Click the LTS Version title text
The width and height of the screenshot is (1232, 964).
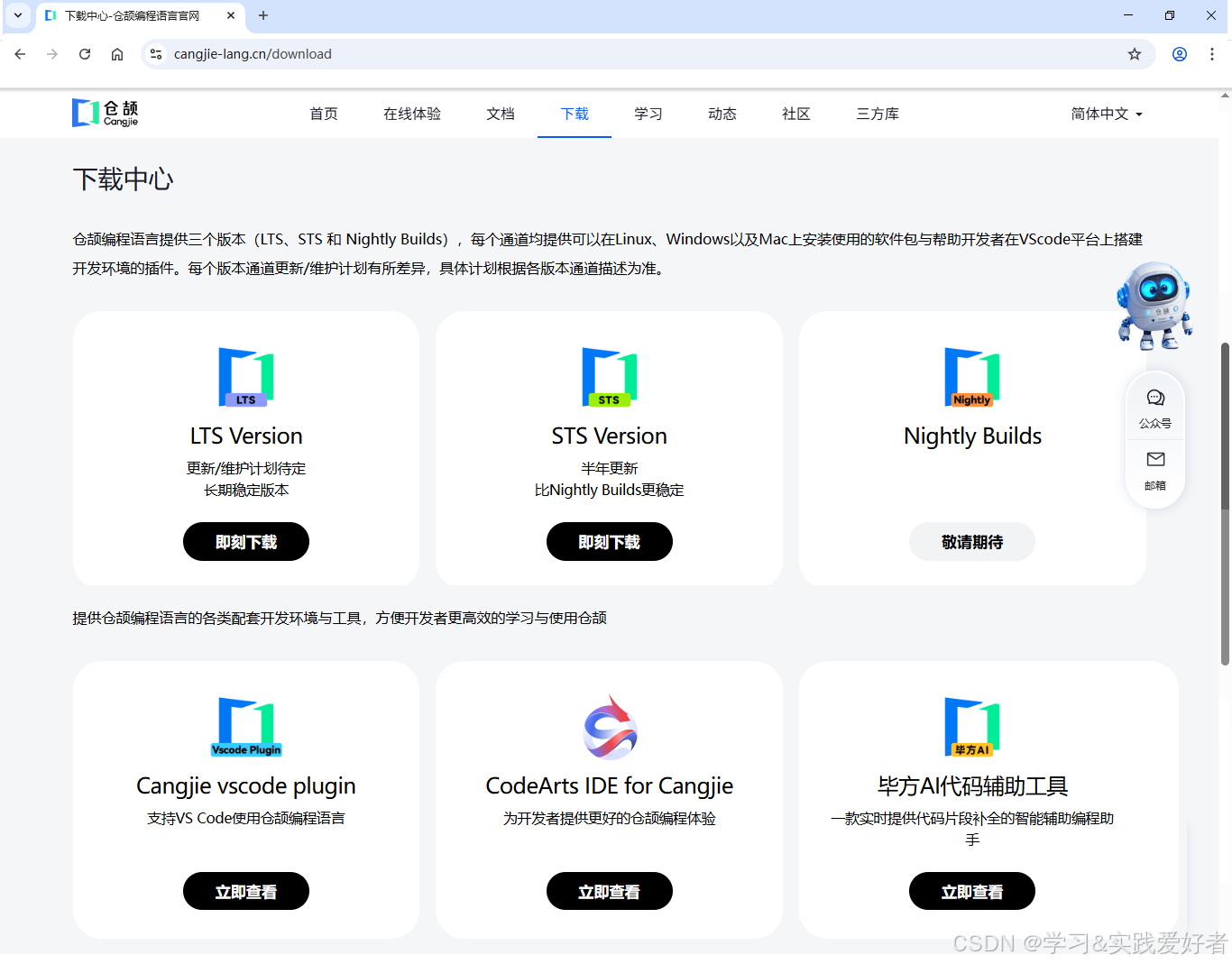(x=246, y=436)
